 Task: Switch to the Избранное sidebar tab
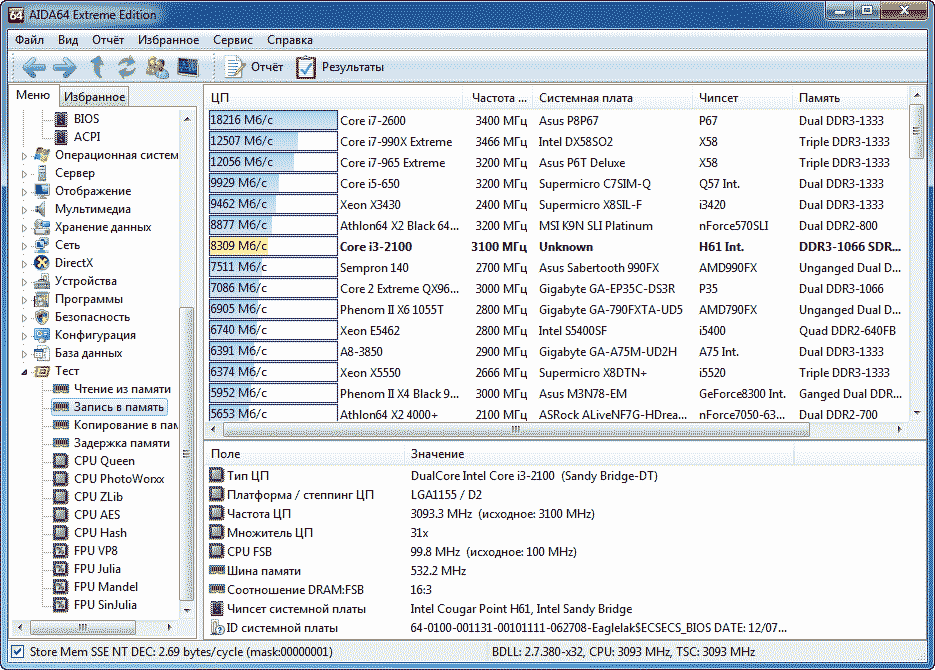point(94,97)
